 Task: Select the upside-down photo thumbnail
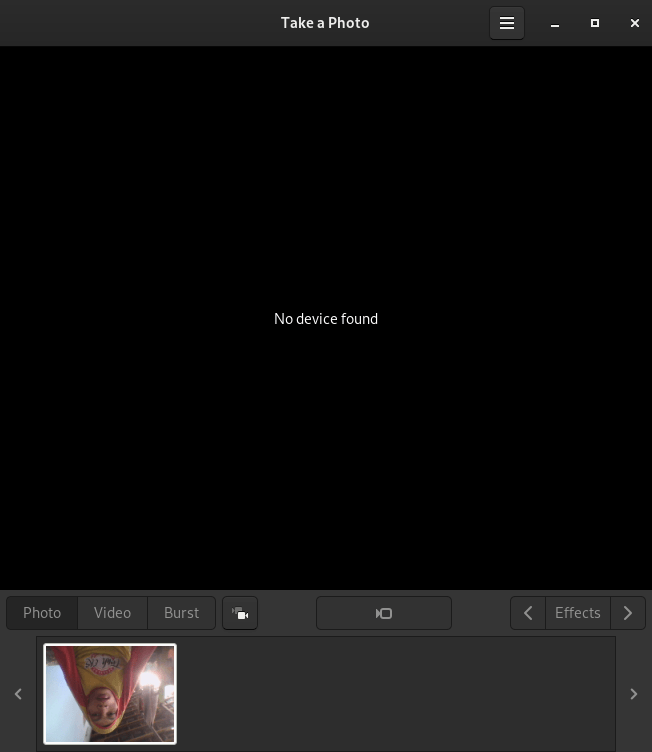click(x=110, y=694)
